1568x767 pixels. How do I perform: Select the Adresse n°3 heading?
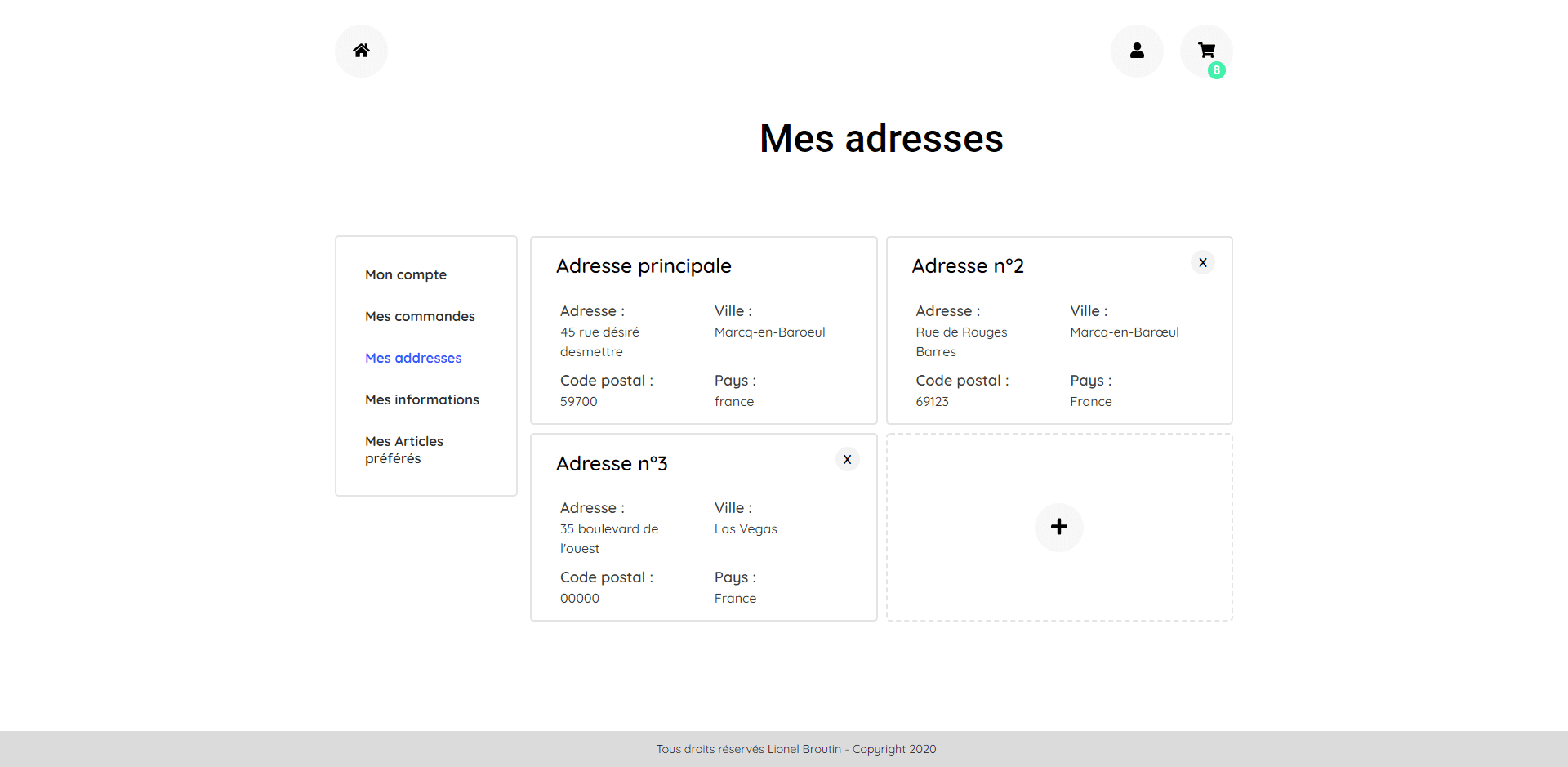(612, 464)
